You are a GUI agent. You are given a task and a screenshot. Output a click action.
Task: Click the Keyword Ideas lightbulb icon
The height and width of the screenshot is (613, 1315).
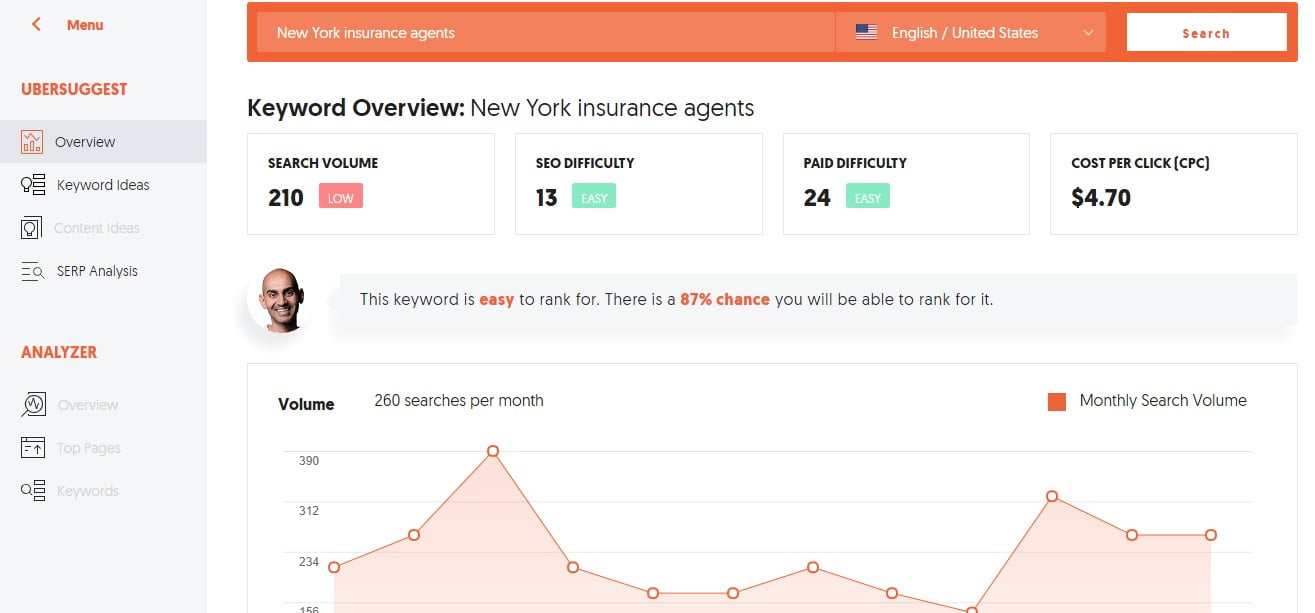point(33,185)
